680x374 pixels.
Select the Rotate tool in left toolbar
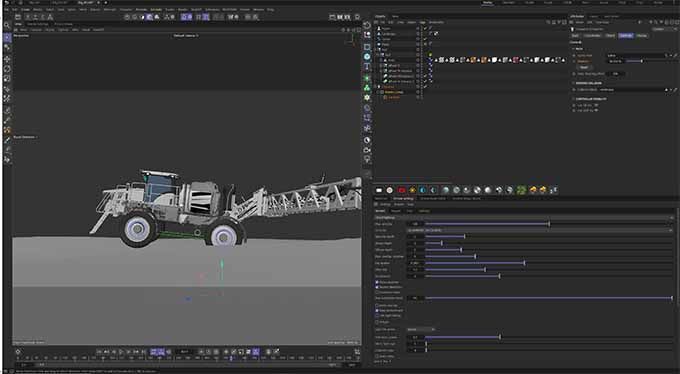[7, 69]
